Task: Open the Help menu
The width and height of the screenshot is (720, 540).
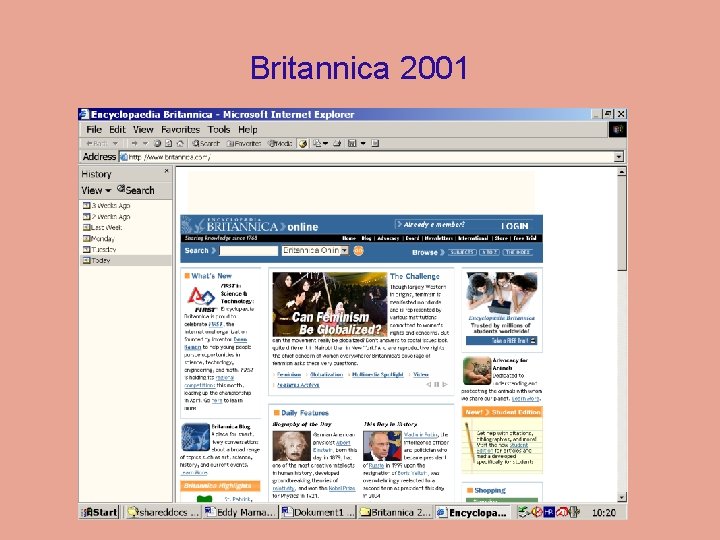Action: [248, 129]
